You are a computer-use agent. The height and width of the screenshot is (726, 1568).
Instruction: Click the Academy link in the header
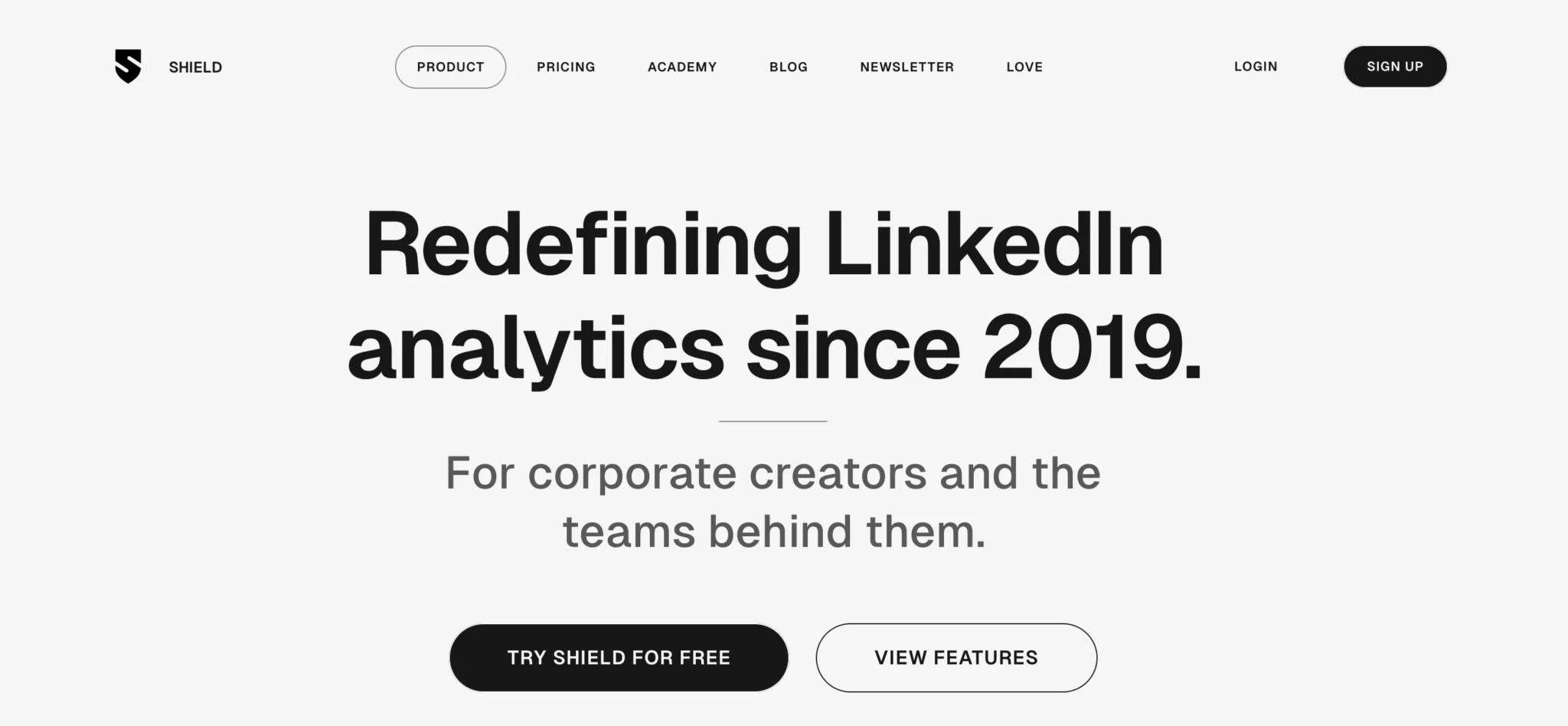pyautogui.click(x=681, y=67)
